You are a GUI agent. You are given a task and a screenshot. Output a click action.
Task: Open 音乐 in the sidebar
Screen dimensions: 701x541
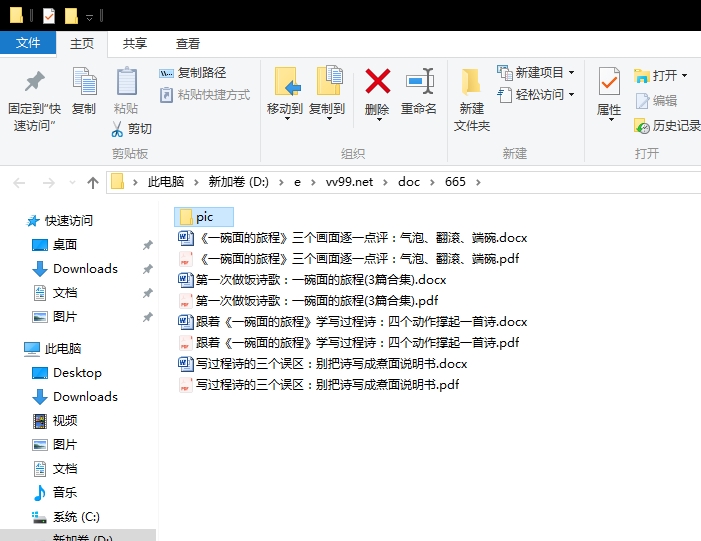tap(55, 493)
